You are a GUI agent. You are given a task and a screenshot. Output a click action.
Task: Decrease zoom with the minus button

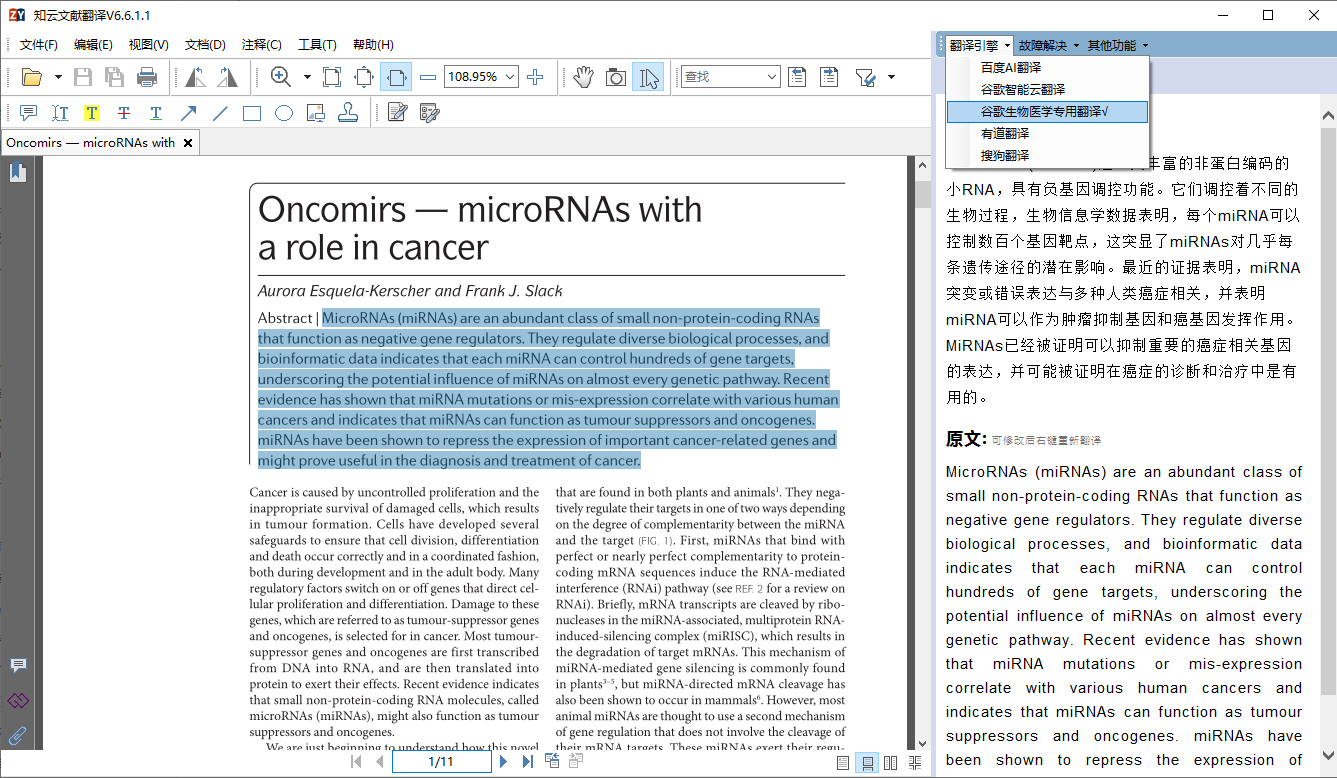(x=428, y=77)
